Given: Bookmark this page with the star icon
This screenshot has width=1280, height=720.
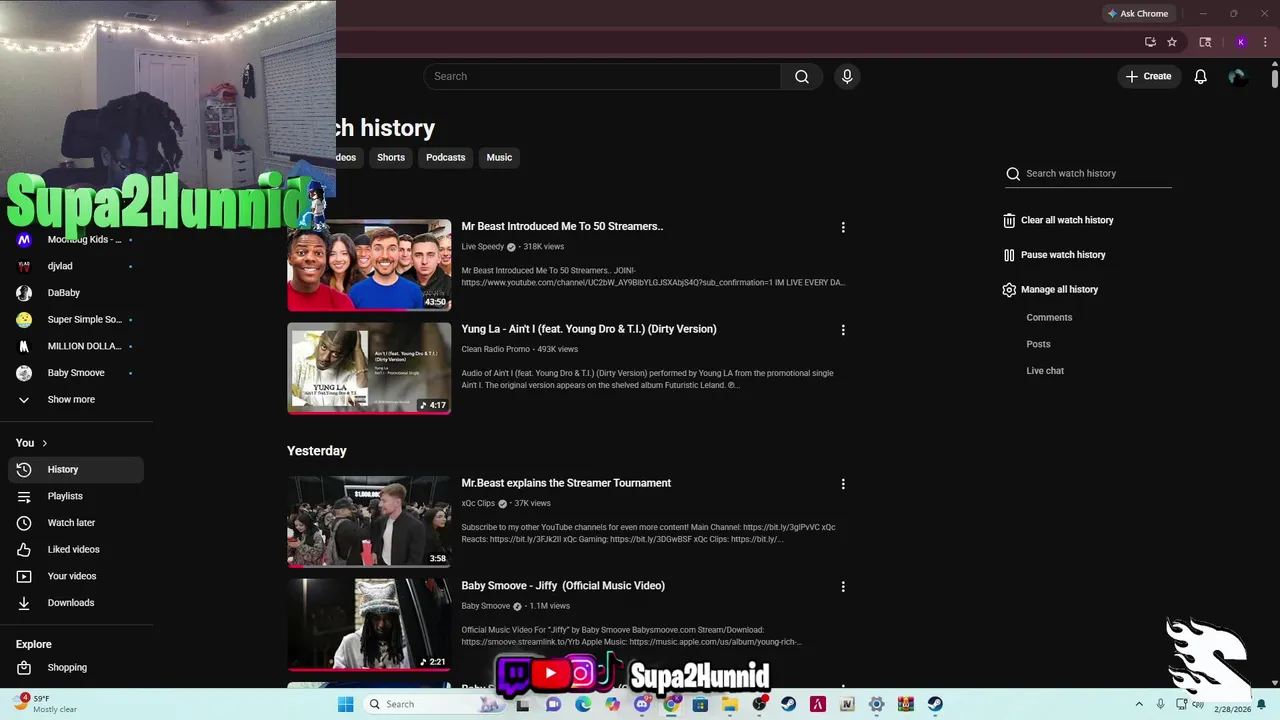Looking at the screenshot, I should 1172,42.
